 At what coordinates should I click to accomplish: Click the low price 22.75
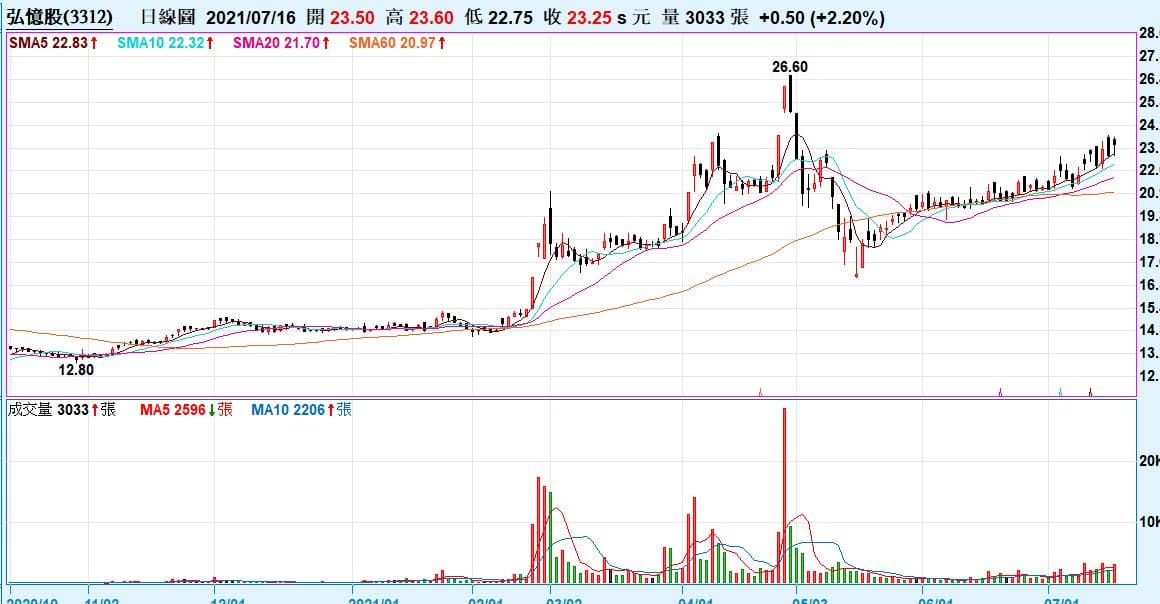(510, 17)
